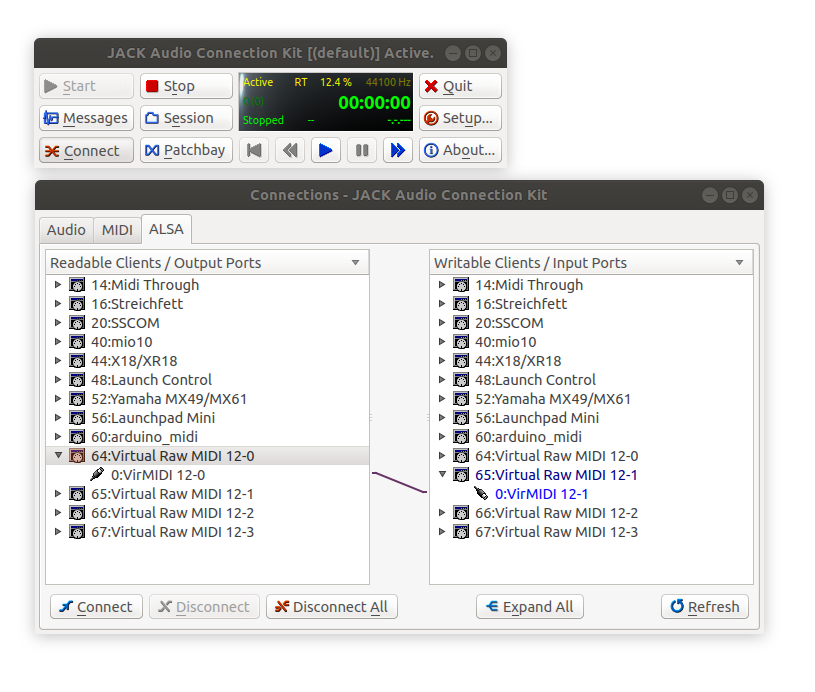Select 44:X18/XR18 in output ports
815x692 pixels.
134,361
